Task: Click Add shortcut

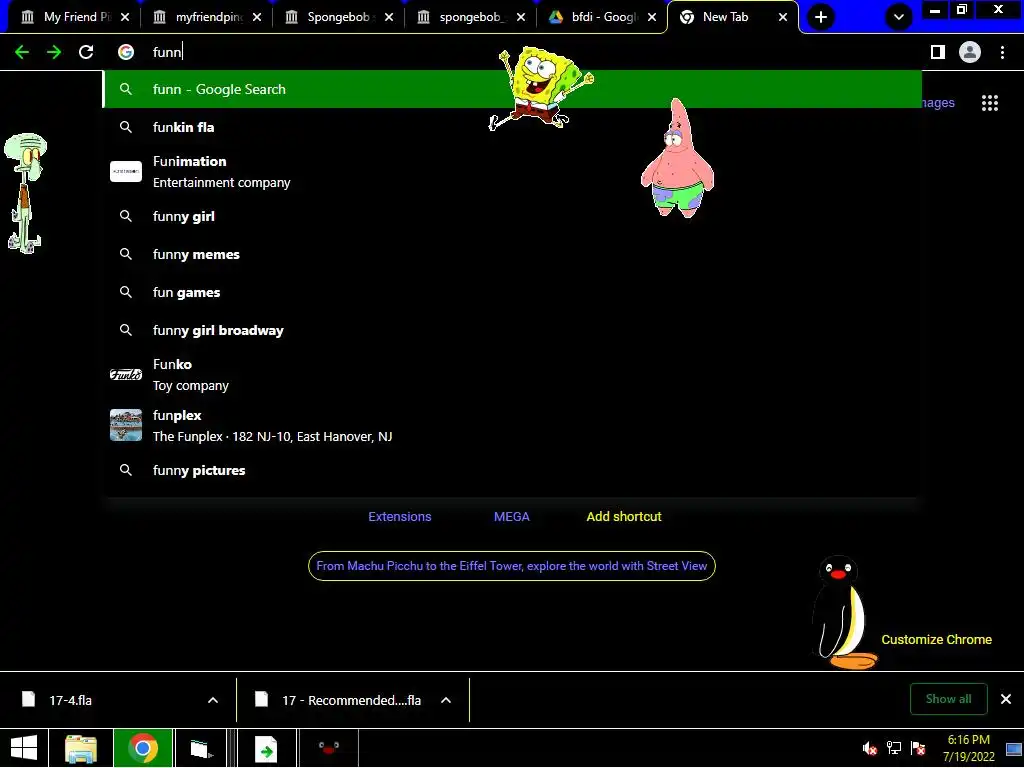Action: (x=624, y=517)
